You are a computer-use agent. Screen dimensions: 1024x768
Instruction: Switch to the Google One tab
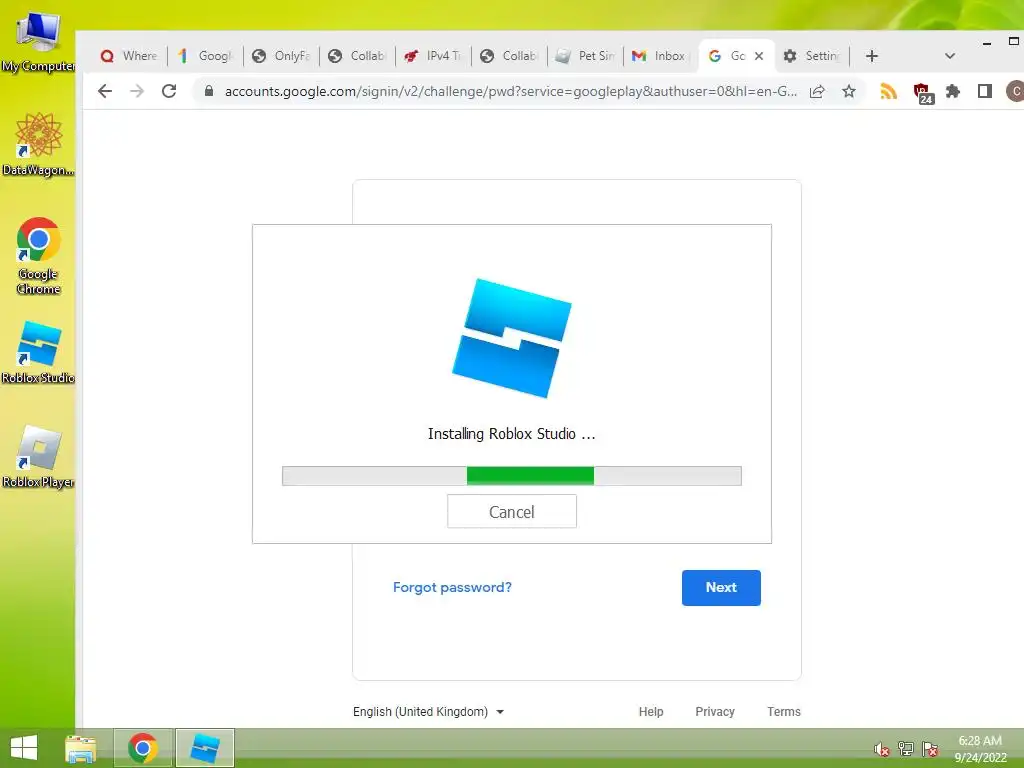pos(205,56)
